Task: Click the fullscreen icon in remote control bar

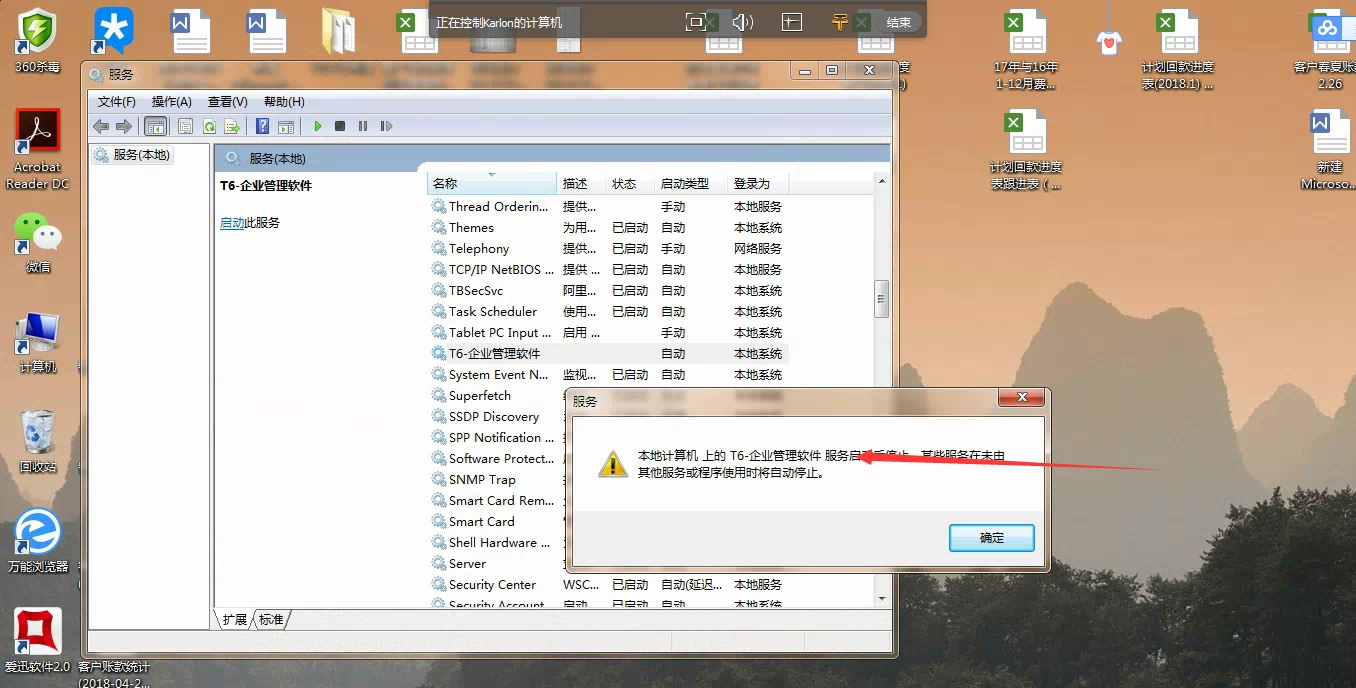Action: [x=696, y=22]
